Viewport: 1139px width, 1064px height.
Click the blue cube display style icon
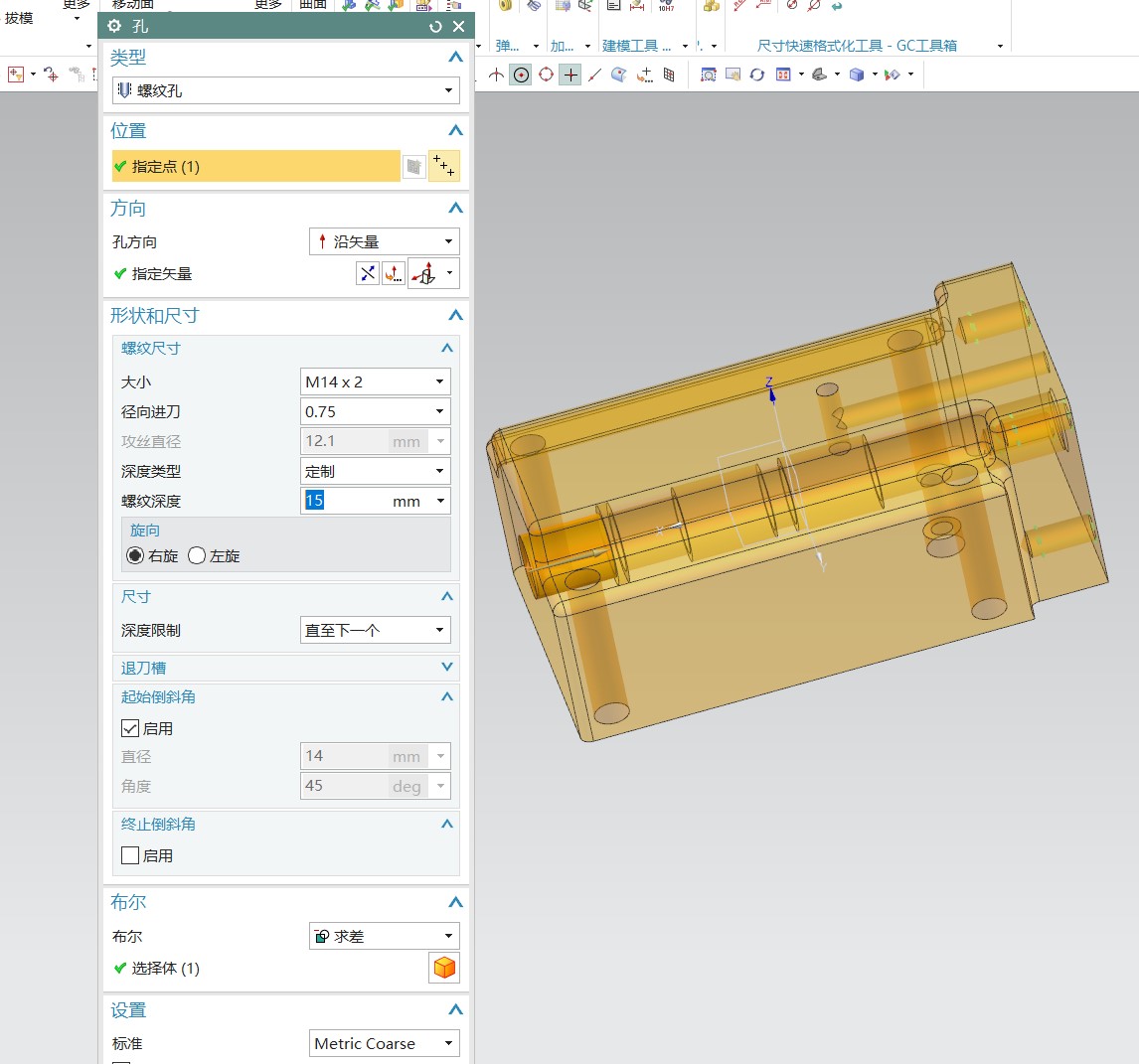(x=857, y=75)
